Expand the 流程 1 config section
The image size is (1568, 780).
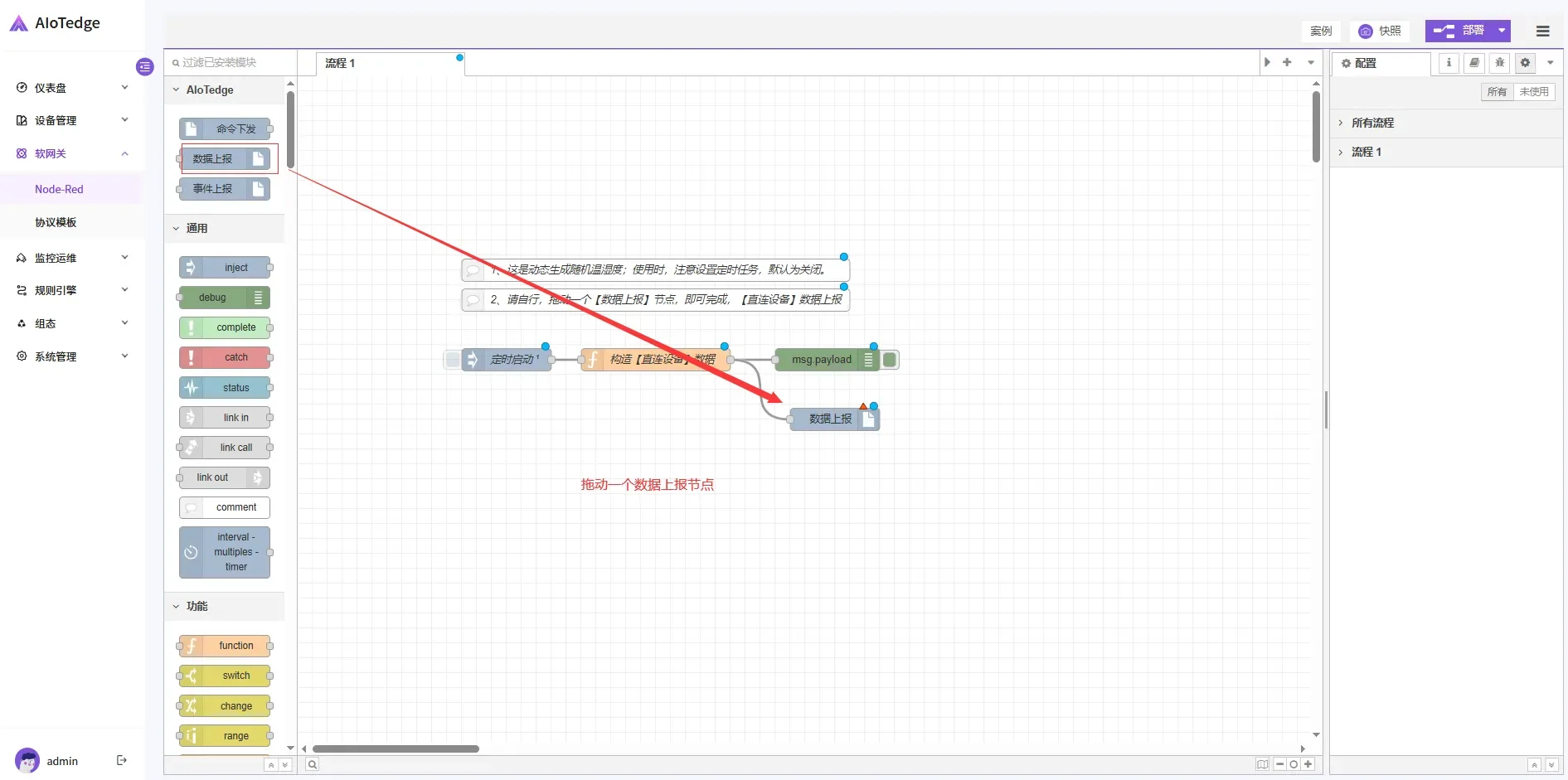point(1446,152)
